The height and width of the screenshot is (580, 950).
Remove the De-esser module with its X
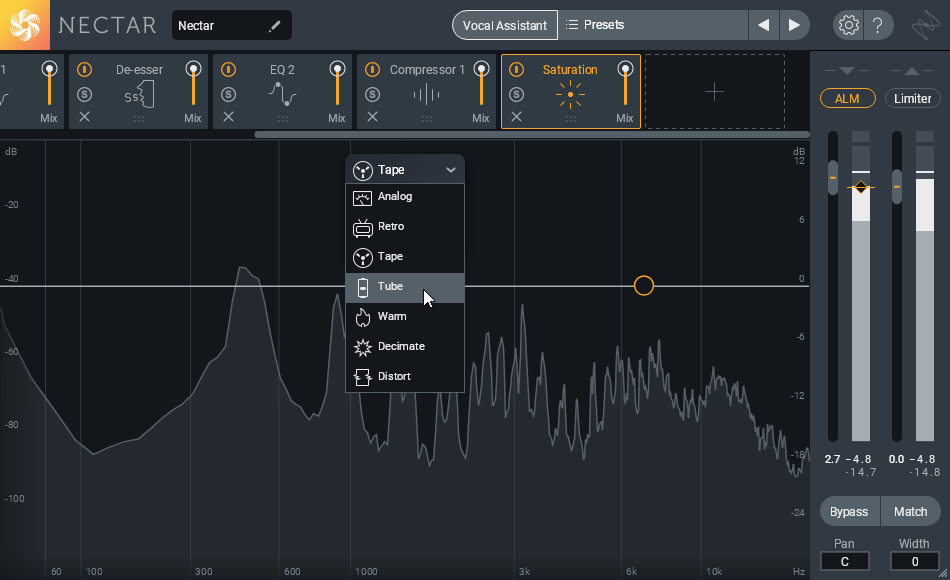tap(84, 116)
